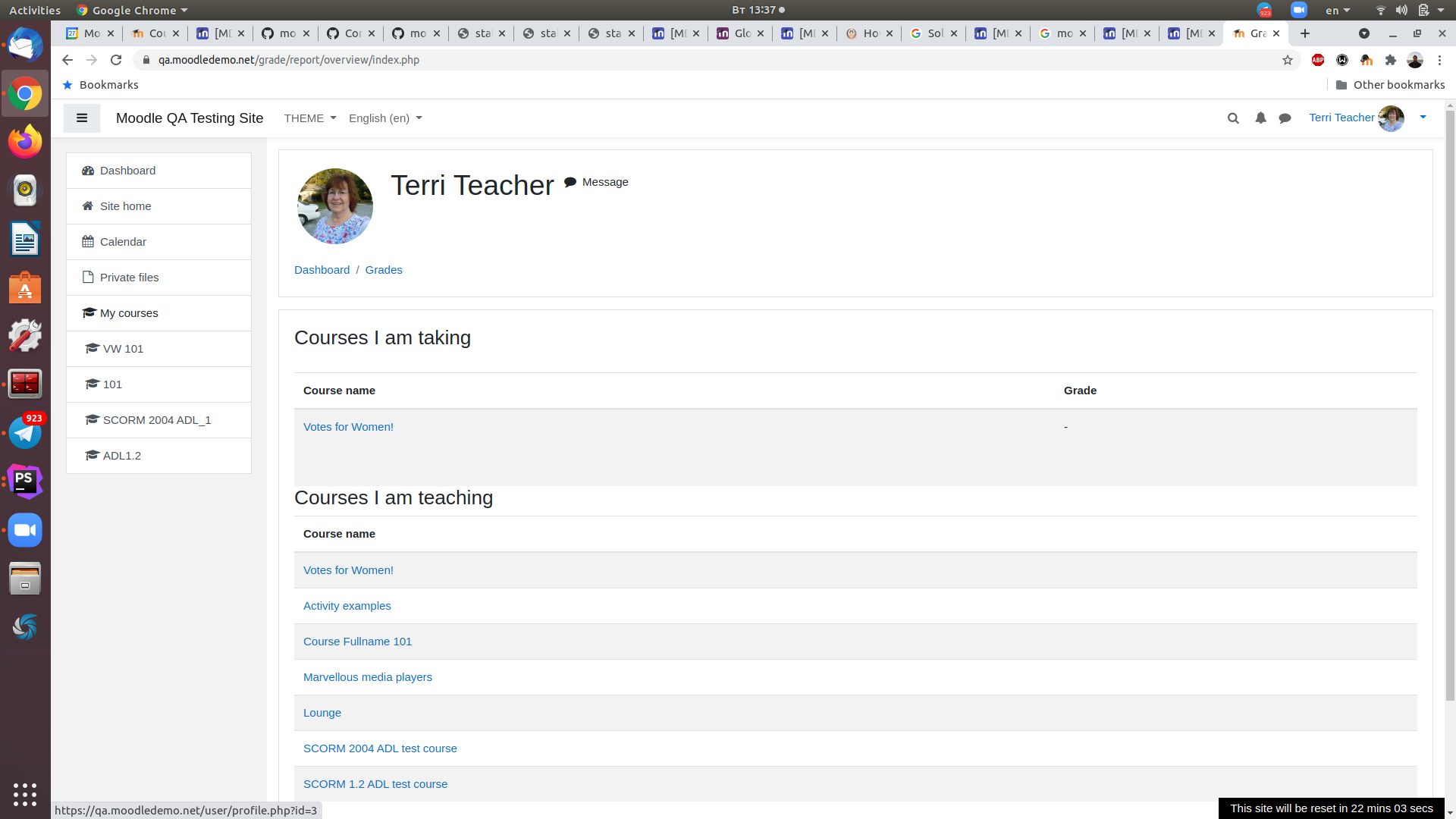Image resolution: width=1456 pixels, height=819 pixels.
Task: Toggle the side navigation hamburger button
Action: (82, 118)
